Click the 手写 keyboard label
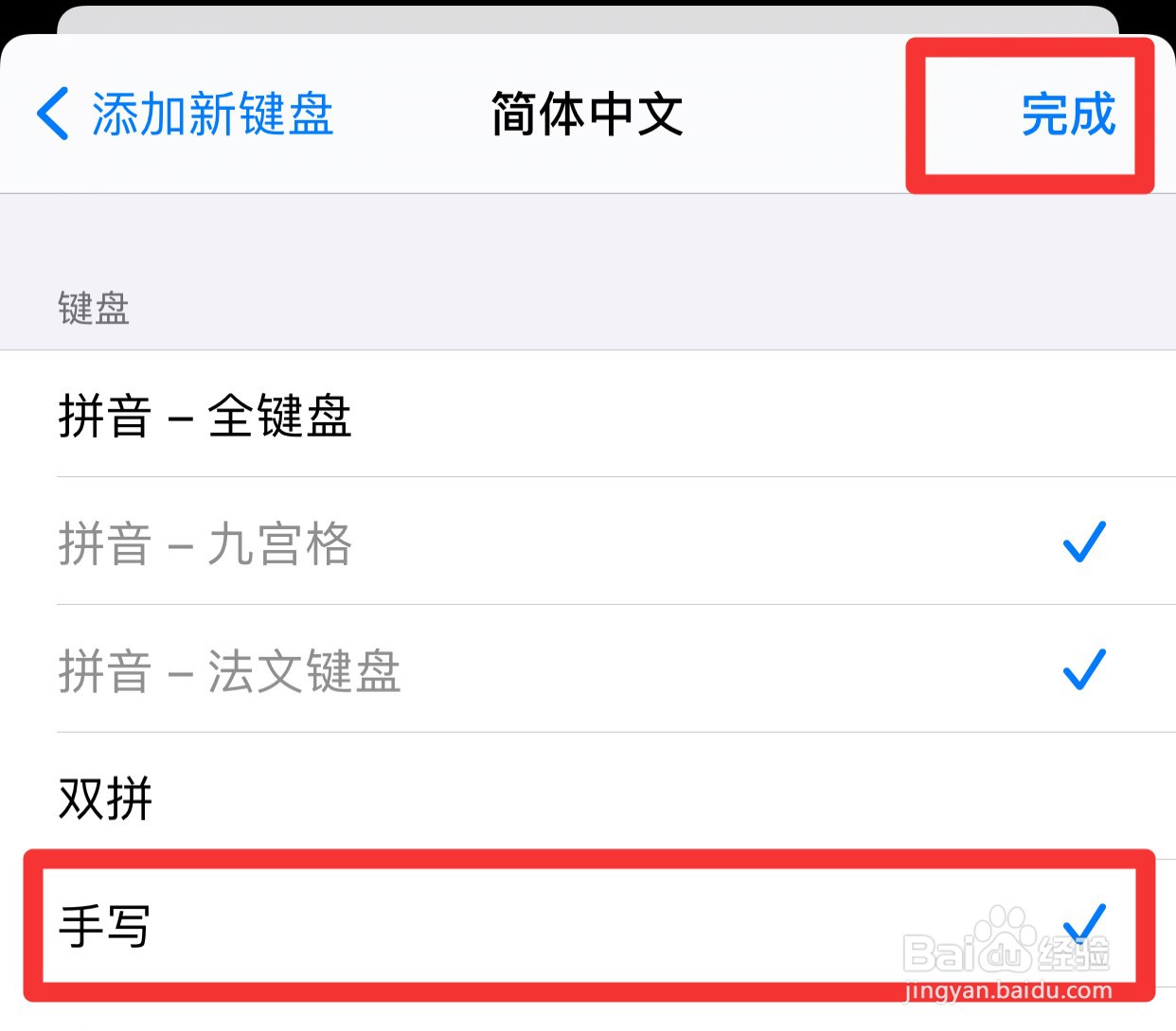 (105, 925)
